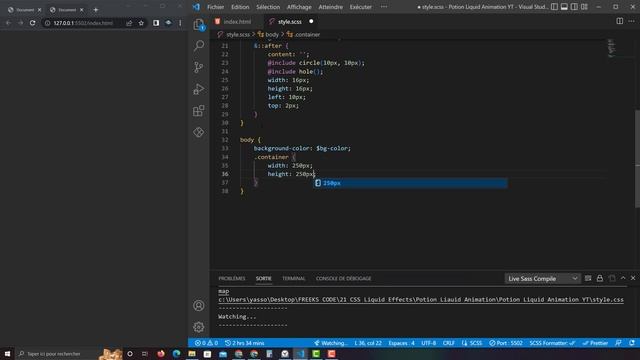
Task: Open the overflow menu after Exécuter
Action: pos(384,7)
